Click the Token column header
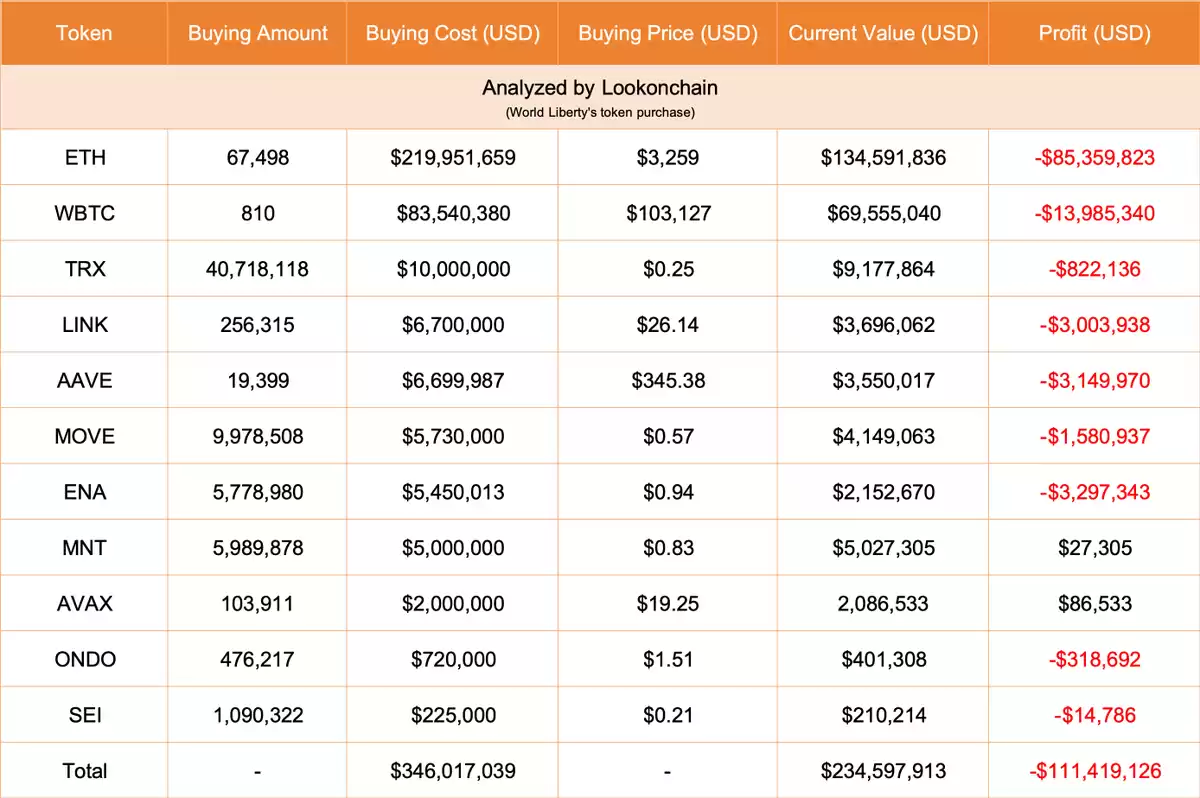Image resolution: width=1200 pixels, height=798 pixels. tap(84, 33)
